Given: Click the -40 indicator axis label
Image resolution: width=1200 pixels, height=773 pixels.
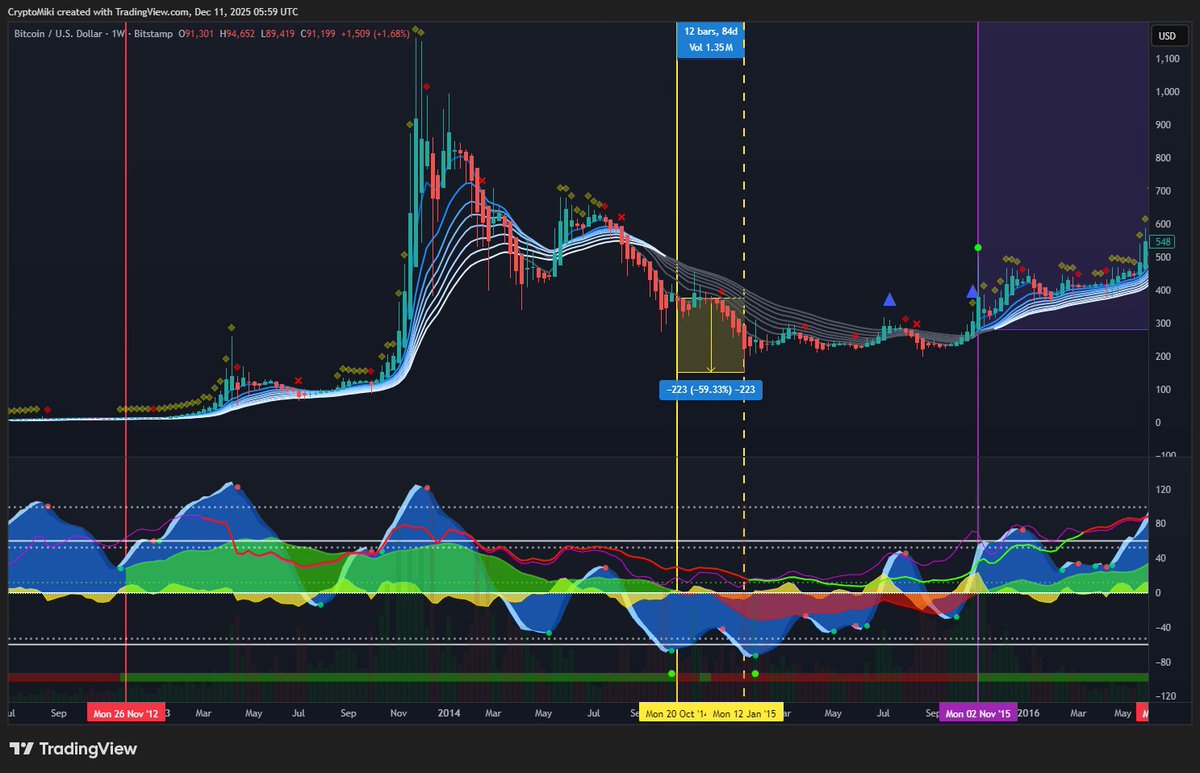Looking at the screenshot, I should tap(1164, 627).
